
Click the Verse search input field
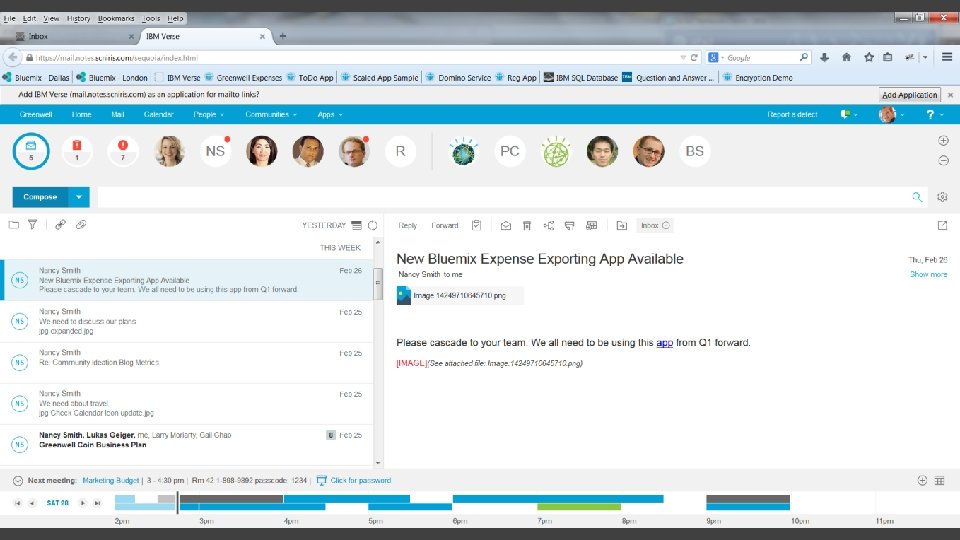pyautogui.click(x=504, y=197)
